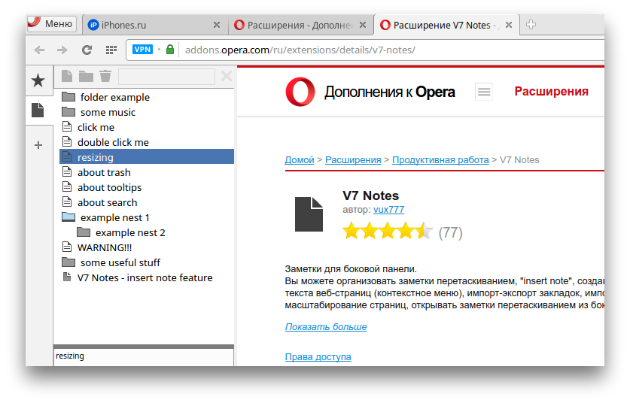The height and width of the screenshot is (403, 630).
Task: Open the Speed Dial grid
Action: (111, 50)
